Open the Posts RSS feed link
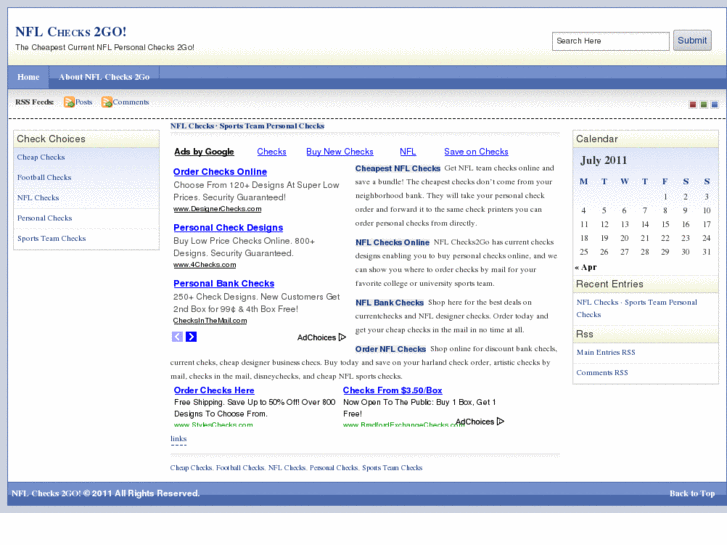This screenshot has height=545, width=727. coord(84,102)
